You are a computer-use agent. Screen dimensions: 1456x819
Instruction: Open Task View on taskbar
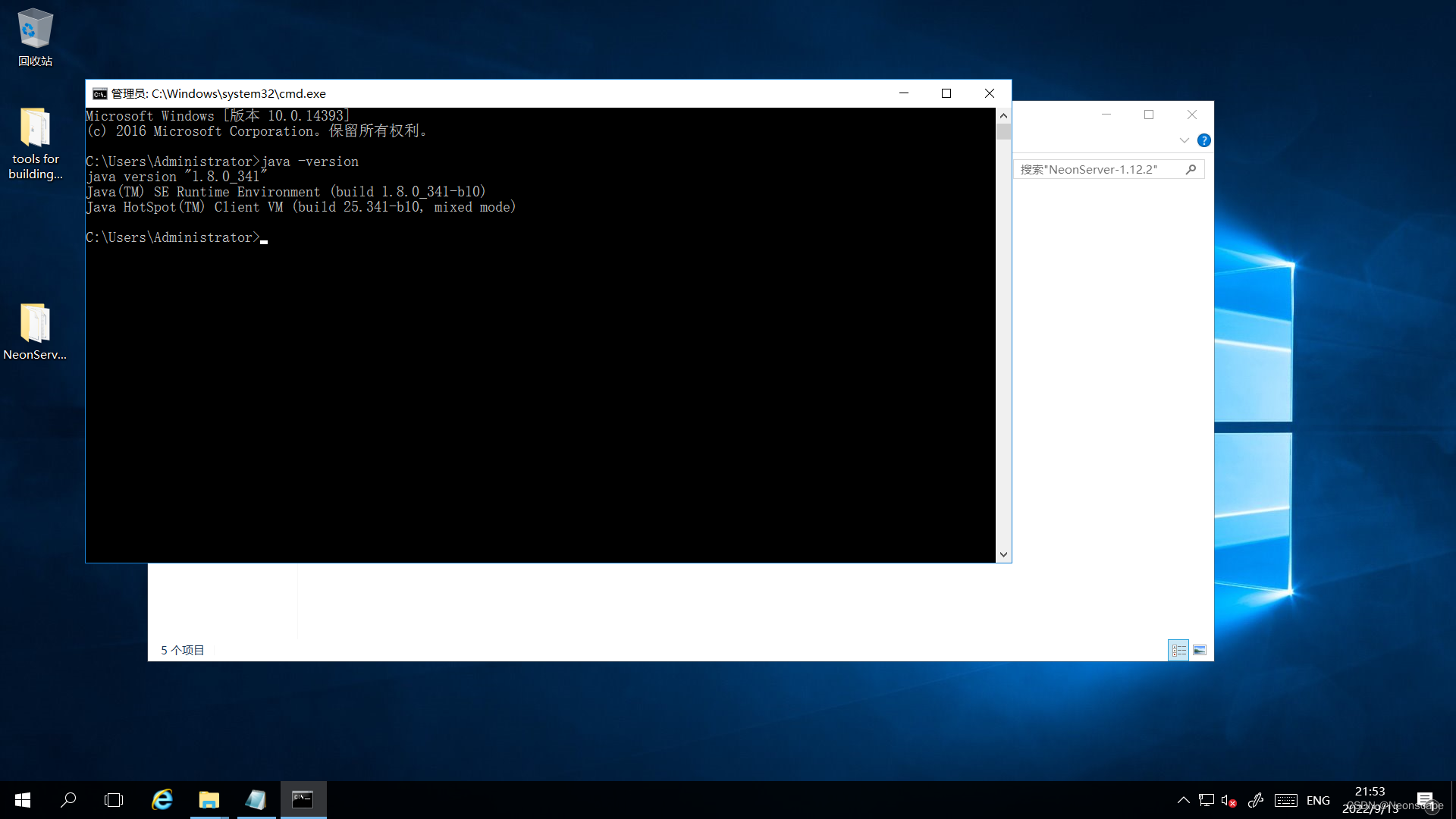click(x=114, y=800)
